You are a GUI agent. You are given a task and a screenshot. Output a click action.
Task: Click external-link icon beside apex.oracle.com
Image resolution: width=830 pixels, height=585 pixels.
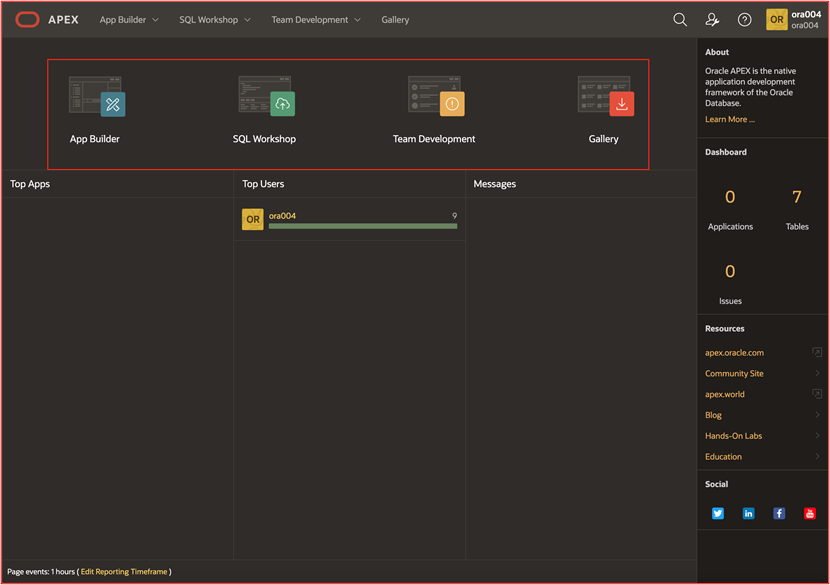point(817,352)
